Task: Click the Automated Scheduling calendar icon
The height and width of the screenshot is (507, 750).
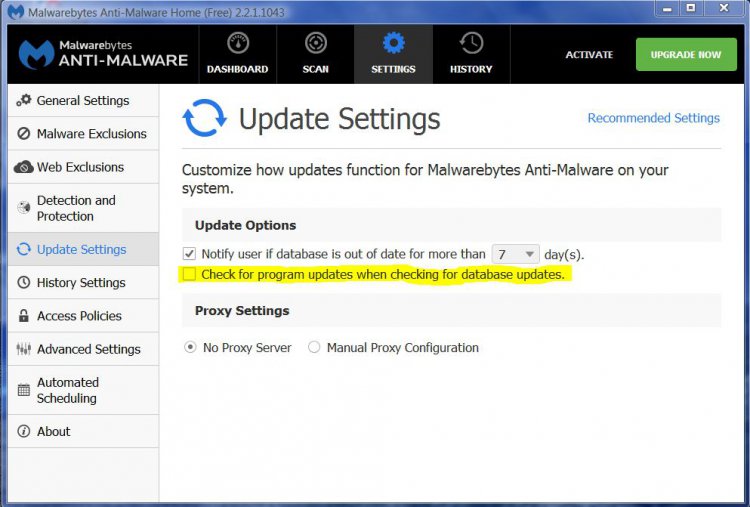Action: pos(23,390)
